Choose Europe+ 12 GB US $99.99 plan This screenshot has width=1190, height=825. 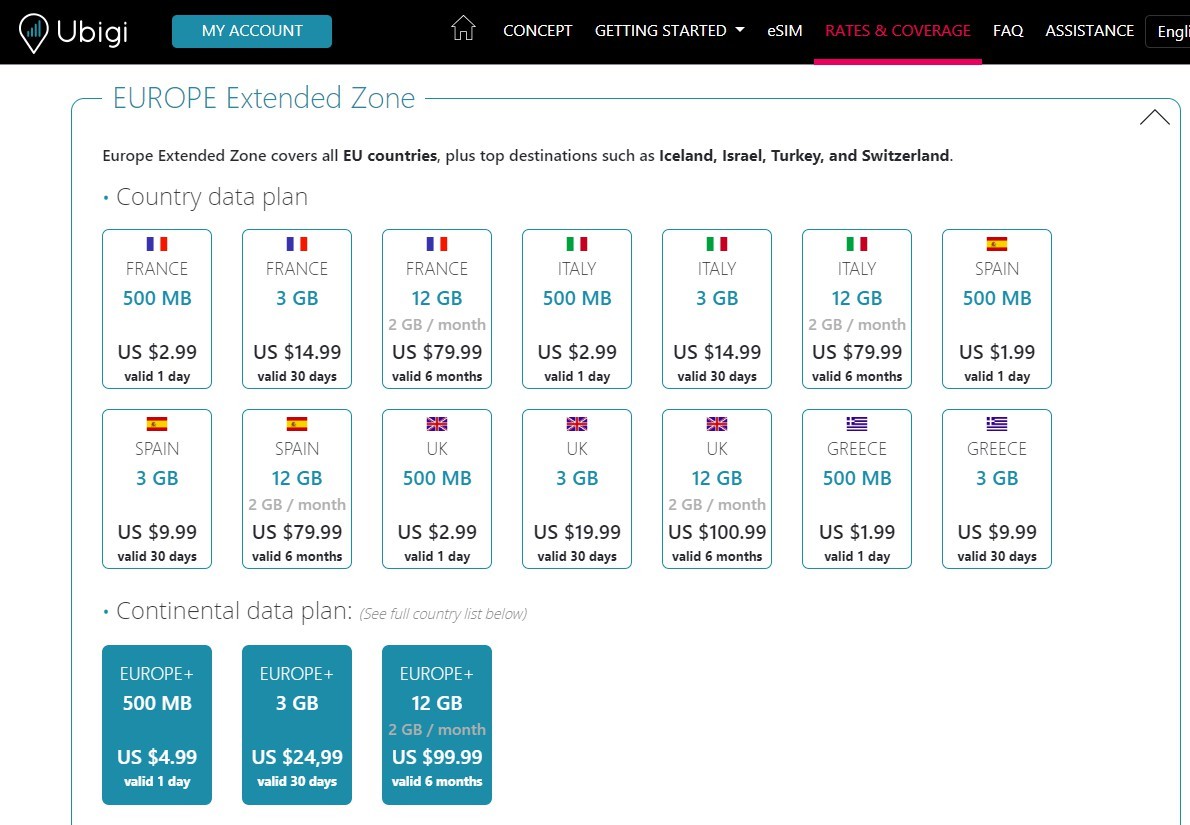437,725
